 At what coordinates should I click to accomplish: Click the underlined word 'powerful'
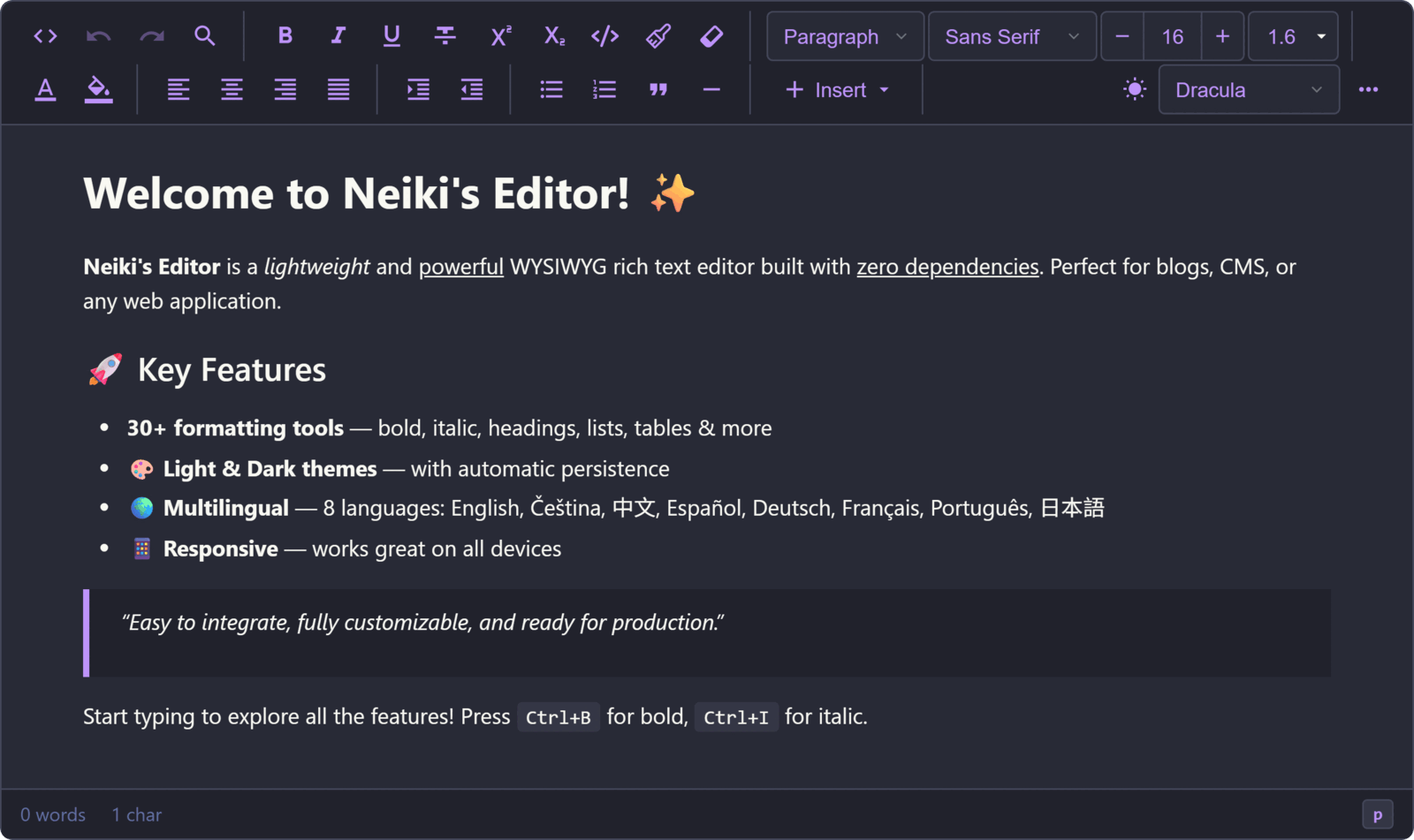coord(461,267)
